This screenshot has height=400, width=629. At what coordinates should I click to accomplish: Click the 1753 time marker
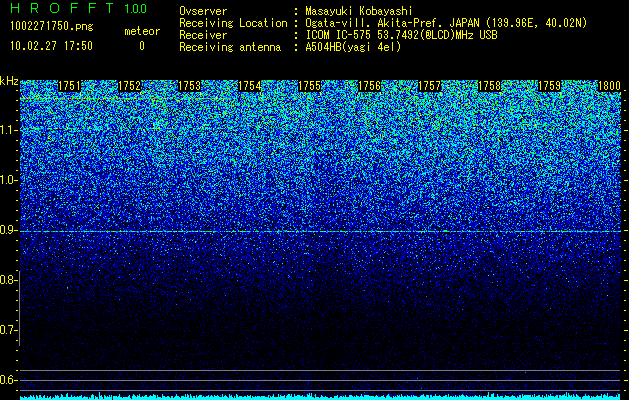189,86
